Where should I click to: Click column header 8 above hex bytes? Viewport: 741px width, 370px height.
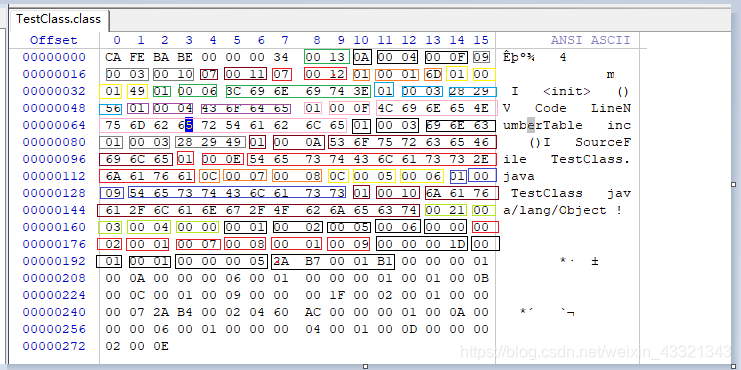point(317,40)
